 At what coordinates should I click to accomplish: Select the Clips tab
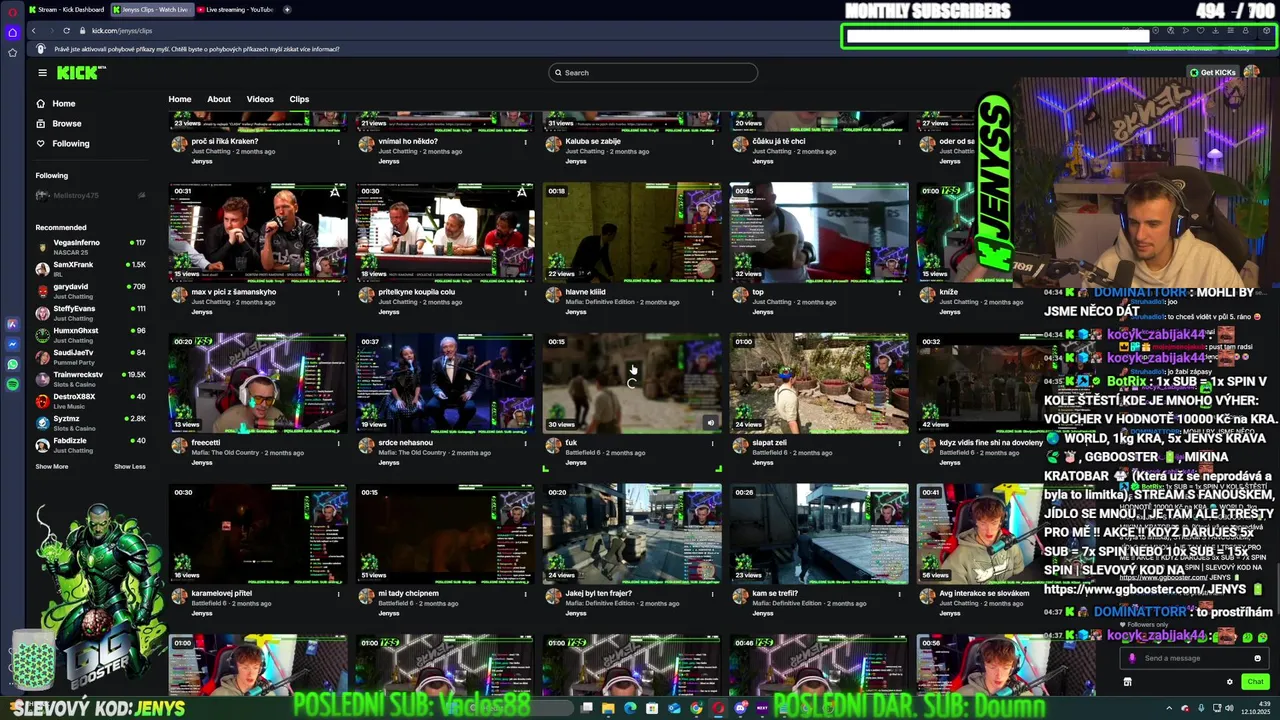click(299, 99)
